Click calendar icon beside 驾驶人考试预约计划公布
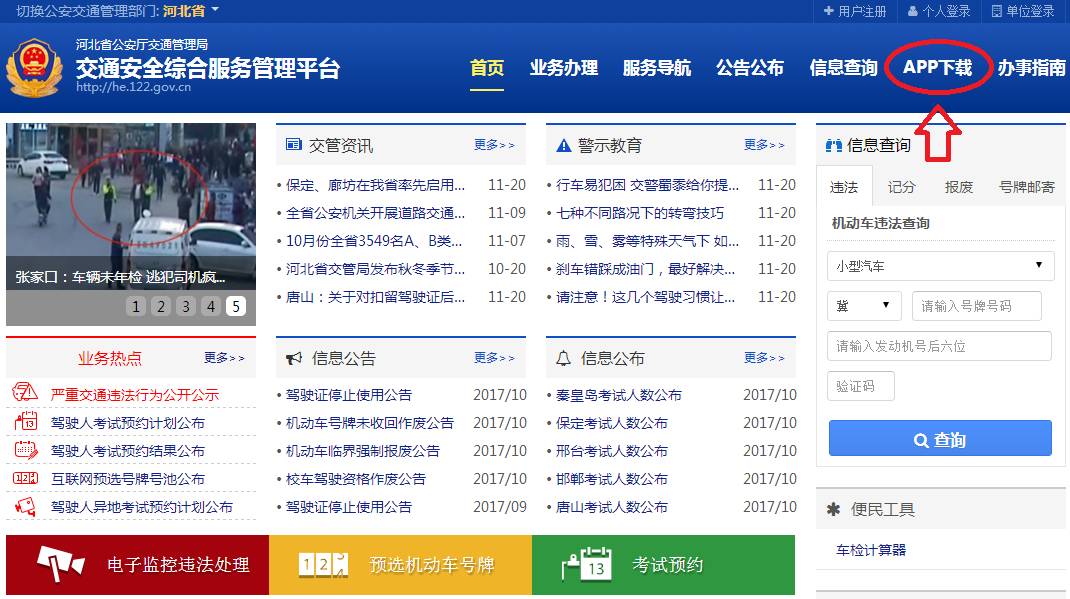The image size is (1070, 599). [x=25, y=422]
